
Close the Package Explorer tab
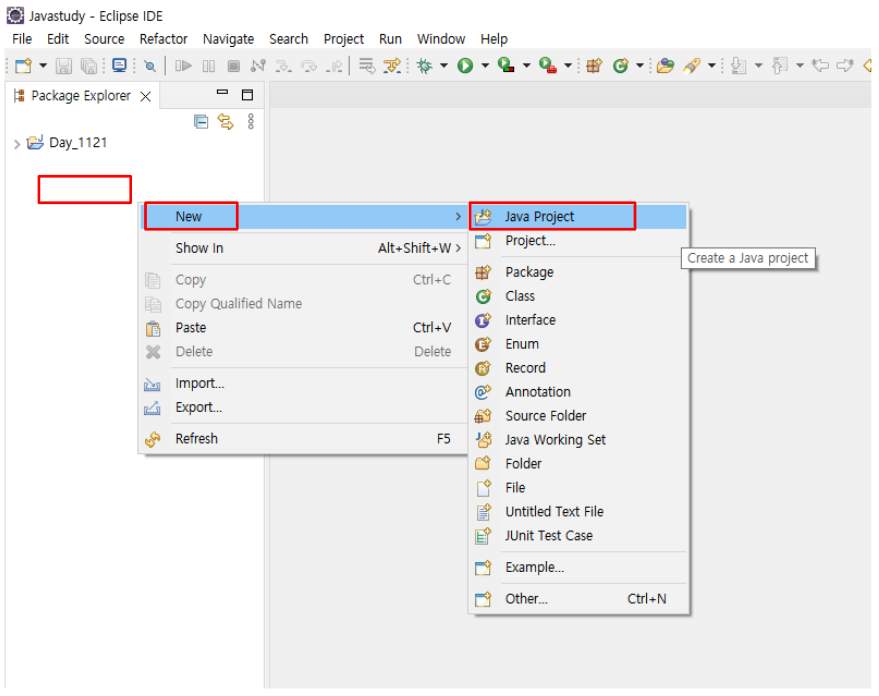tap(146, 96)
